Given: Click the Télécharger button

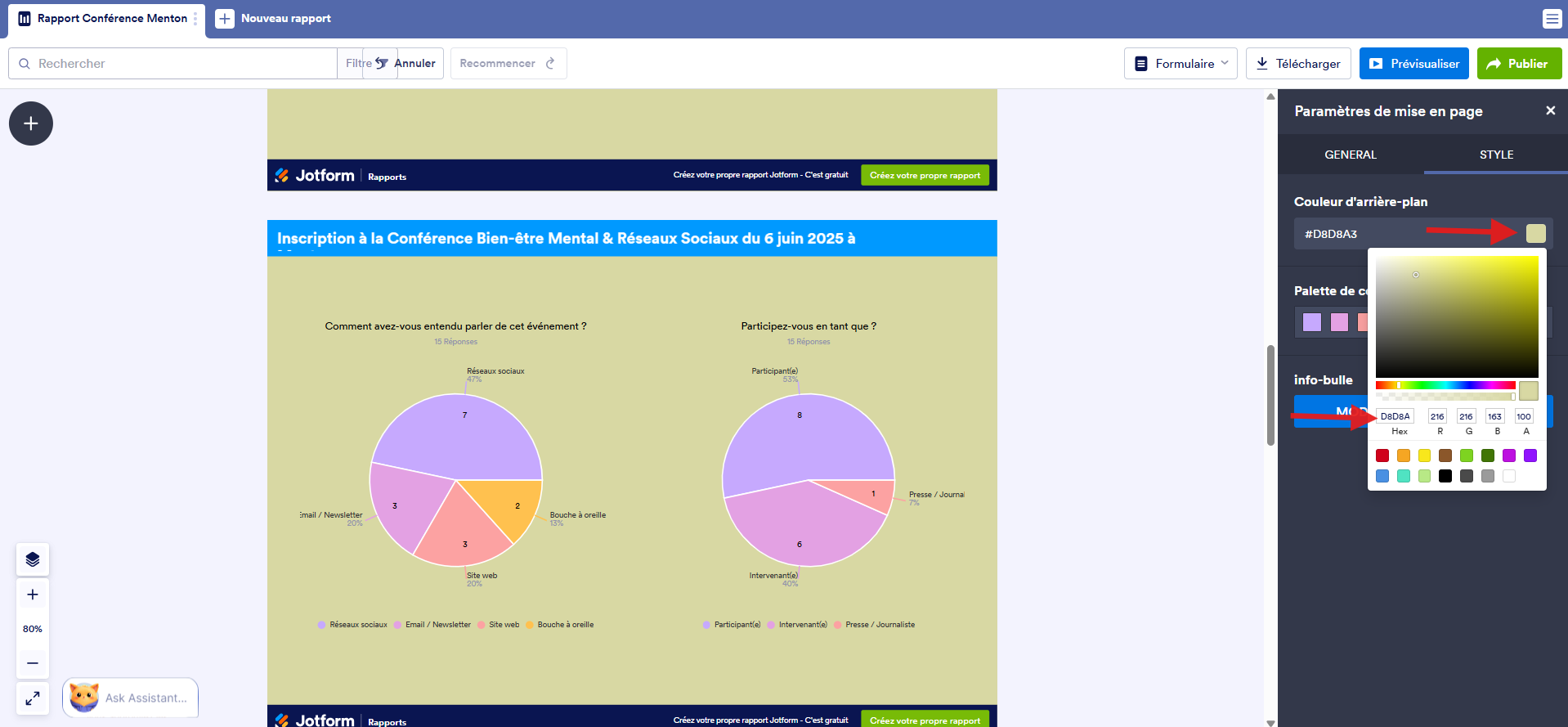Looking at the screenshot, I should pos(1298,63).
